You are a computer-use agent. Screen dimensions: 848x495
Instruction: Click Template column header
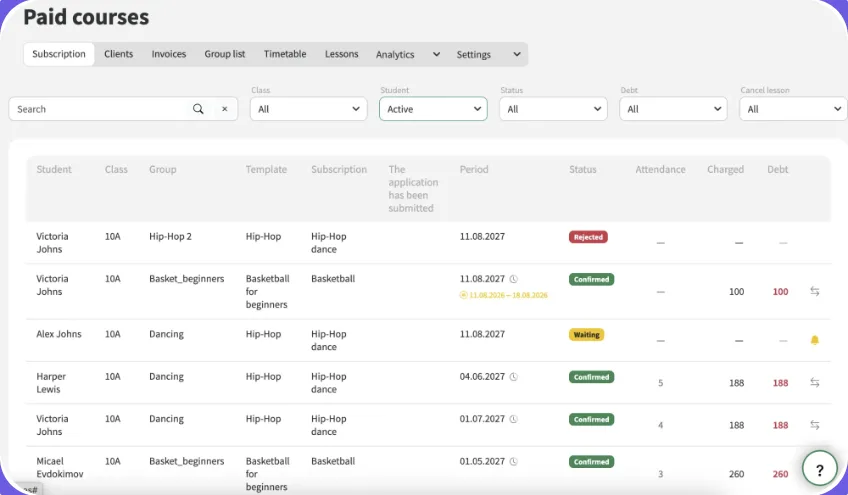266,169
